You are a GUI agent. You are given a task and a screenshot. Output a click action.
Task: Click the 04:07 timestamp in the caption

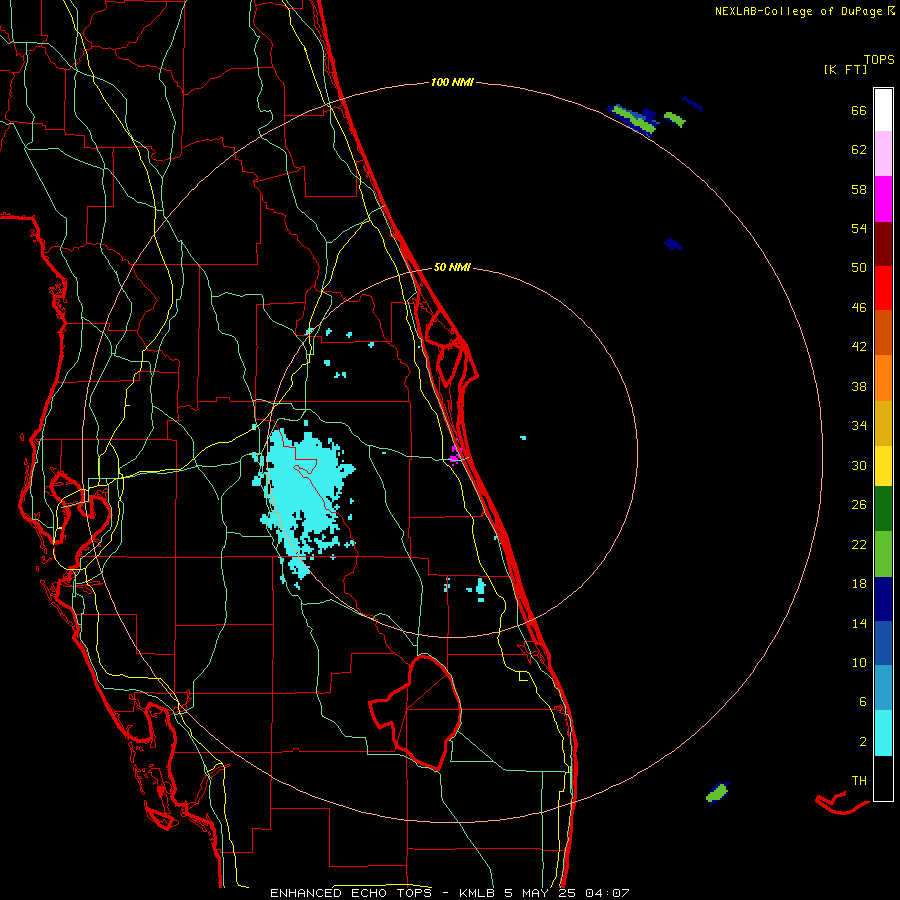tap(607, 893)
